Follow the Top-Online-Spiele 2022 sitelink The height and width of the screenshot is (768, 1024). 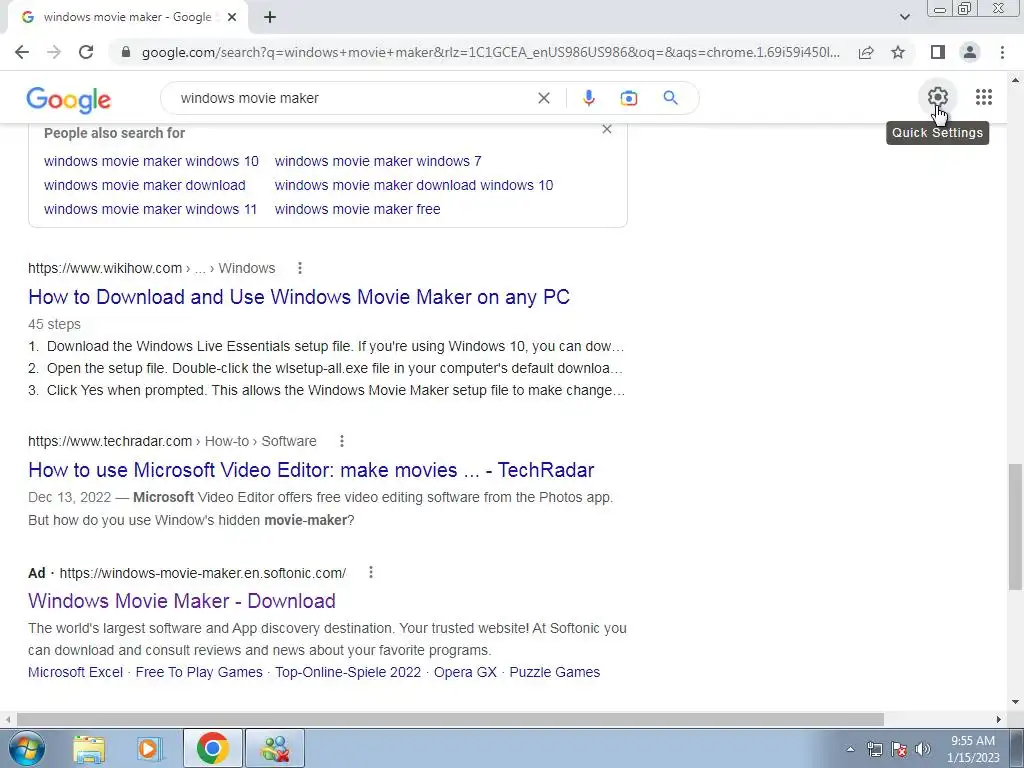click(x=347, y=672)
